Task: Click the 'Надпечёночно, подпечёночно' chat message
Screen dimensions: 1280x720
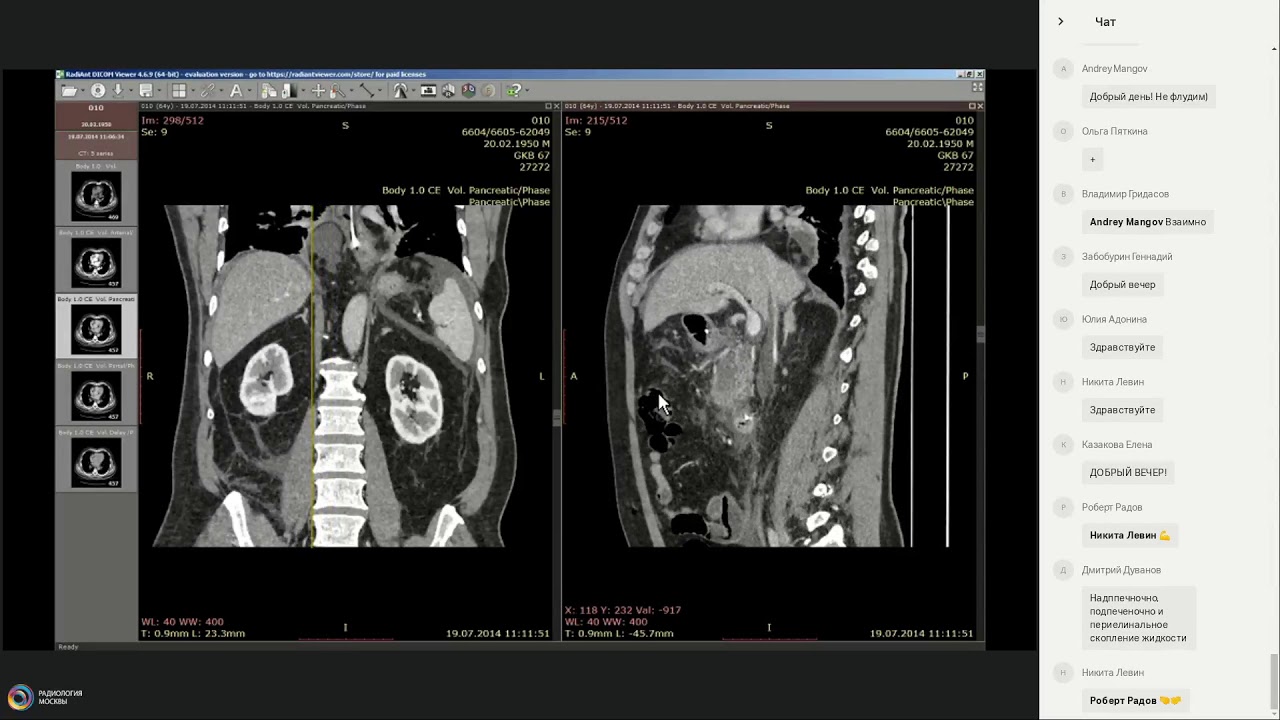Action: tap(1138, 618)
